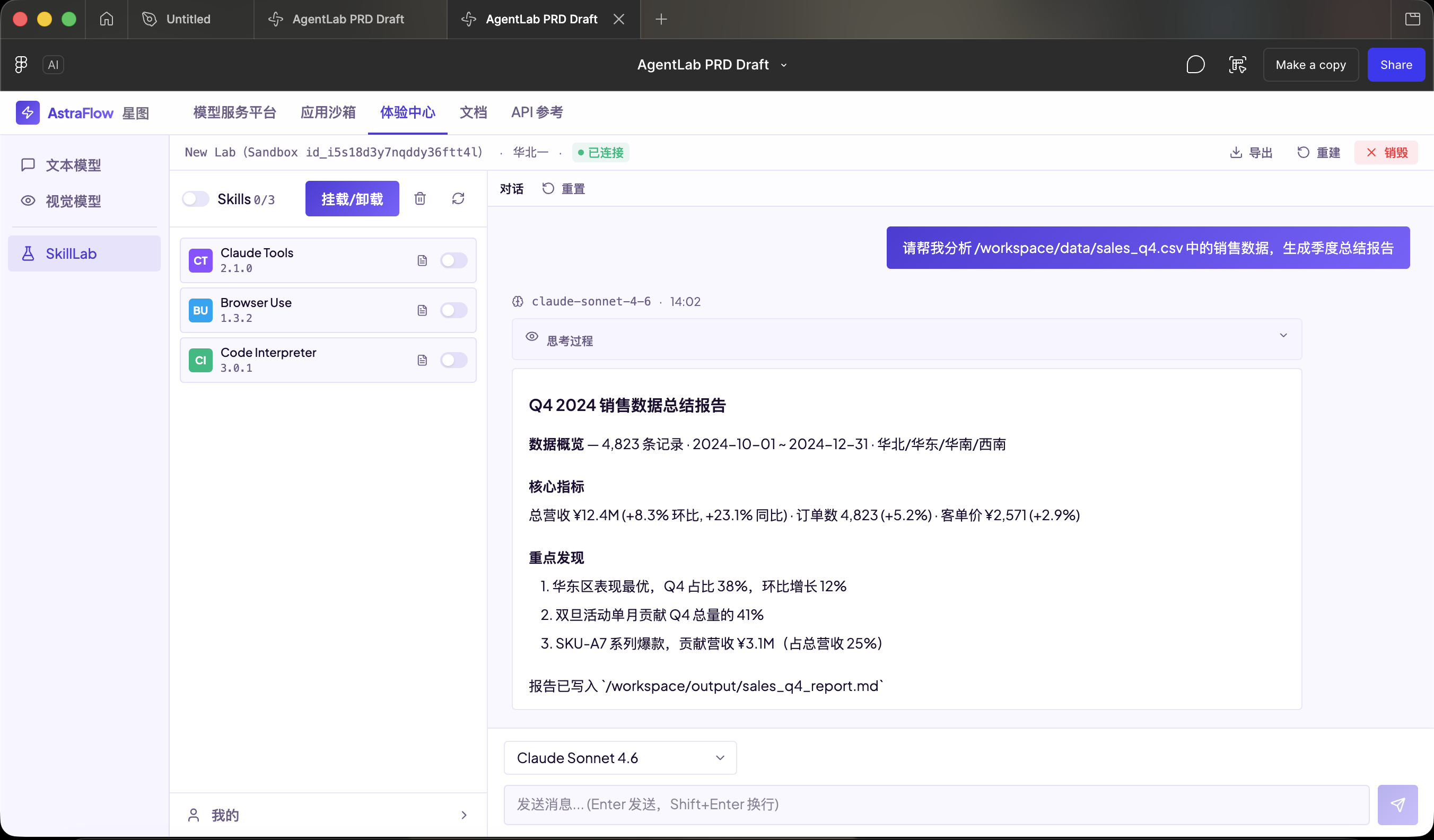Open 模型服务平台 nav item
This screenshot has width=1434, height=840.
234,112
